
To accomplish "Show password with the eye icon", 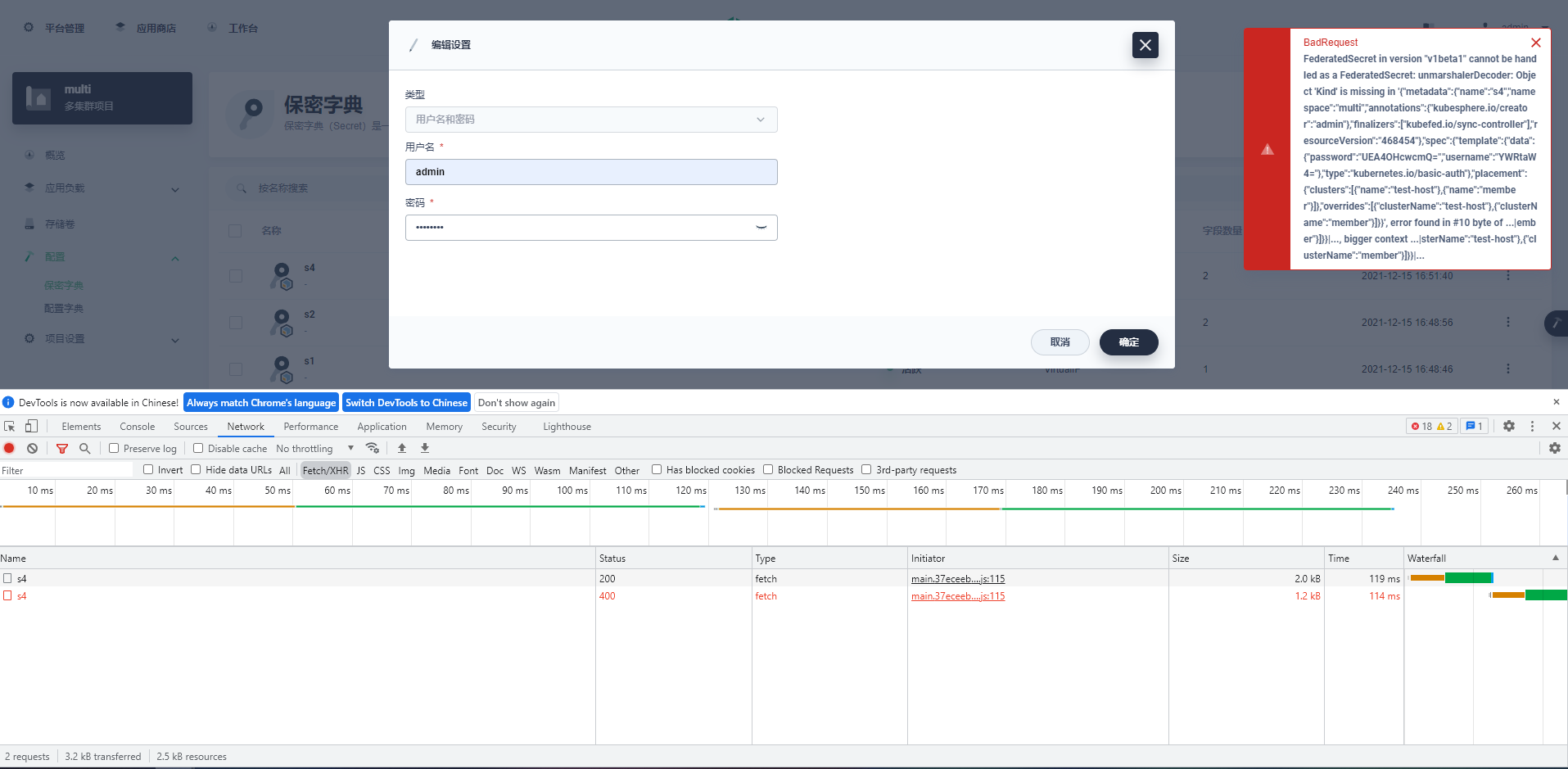I will tap(761, 228).
